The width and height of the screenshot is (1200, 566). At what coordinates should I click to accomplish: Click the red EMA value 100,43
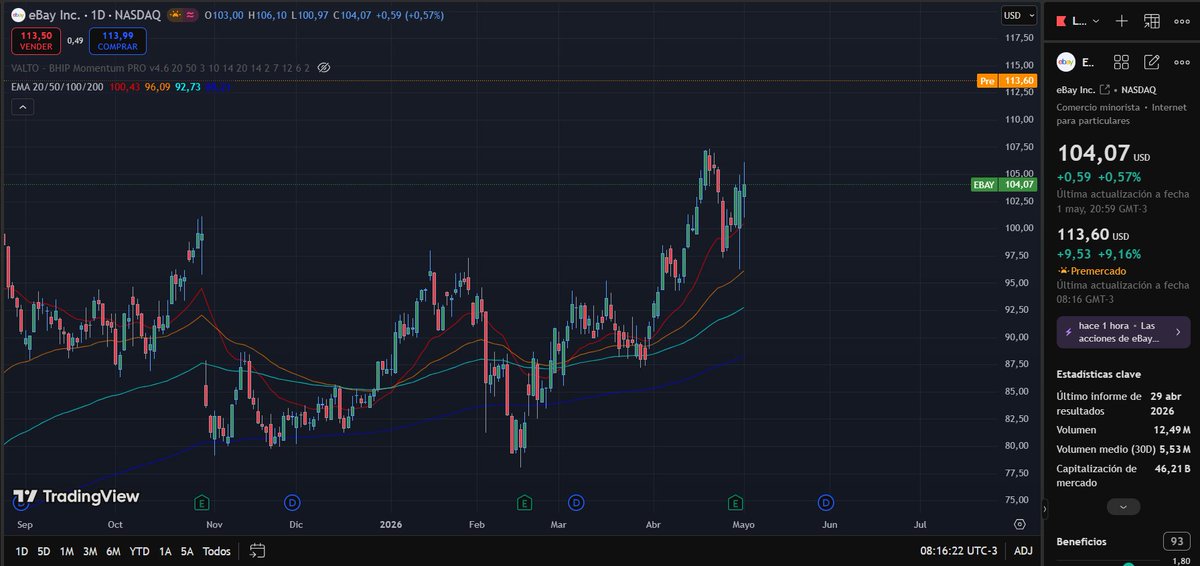coord(125,87)
